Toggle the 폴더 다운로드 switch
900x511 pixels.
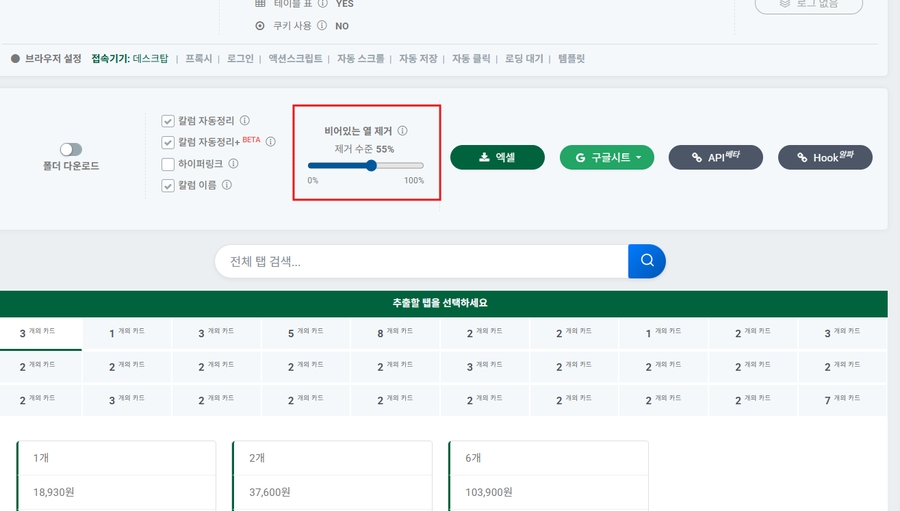pos(71,149)
